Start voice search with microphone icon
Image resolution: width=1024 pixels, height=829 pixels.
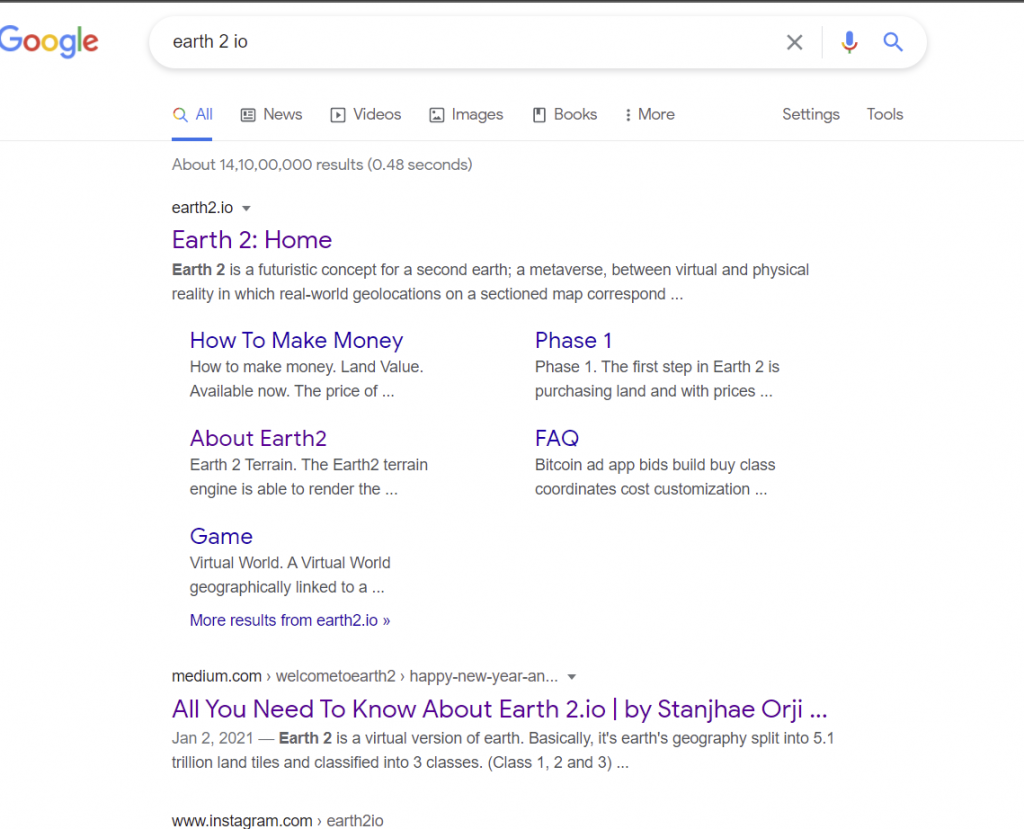pyautogui.click(x=849, y=42)
